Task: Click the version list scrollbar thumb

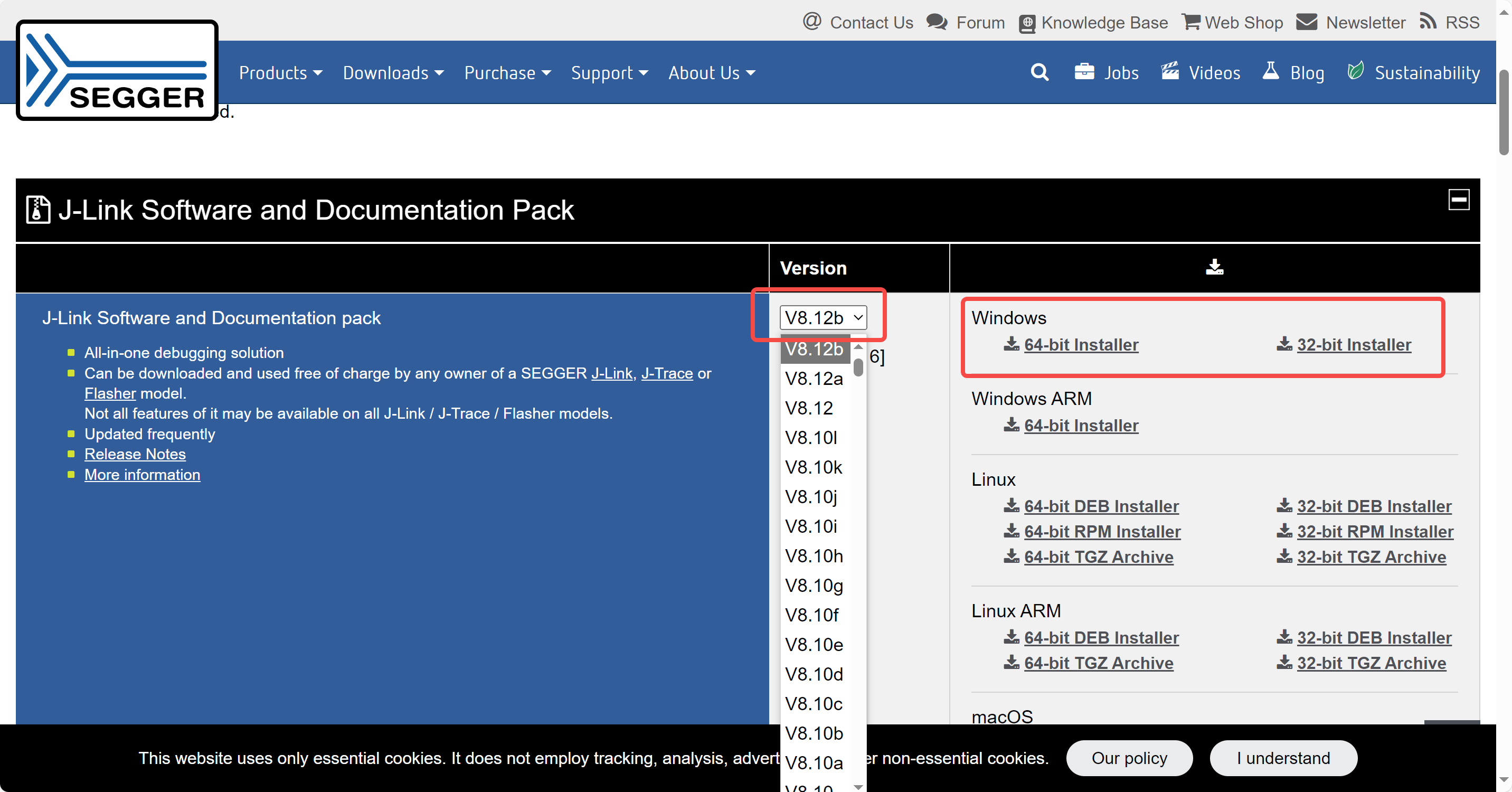Action: (858, 367)
